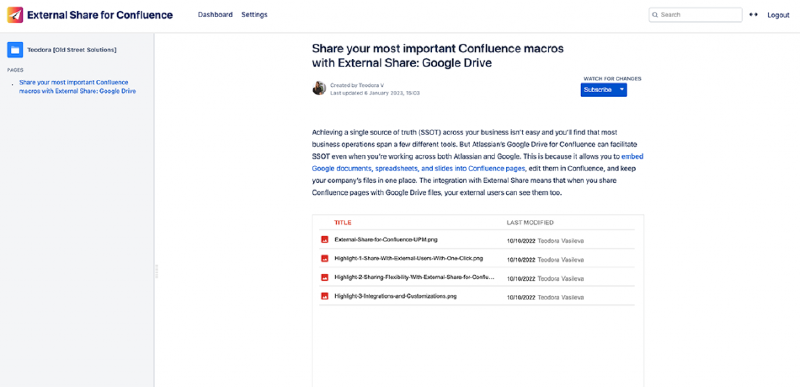
Task: Sort by the LAST MODIFIED column header
Action: (x=530, y=223)
